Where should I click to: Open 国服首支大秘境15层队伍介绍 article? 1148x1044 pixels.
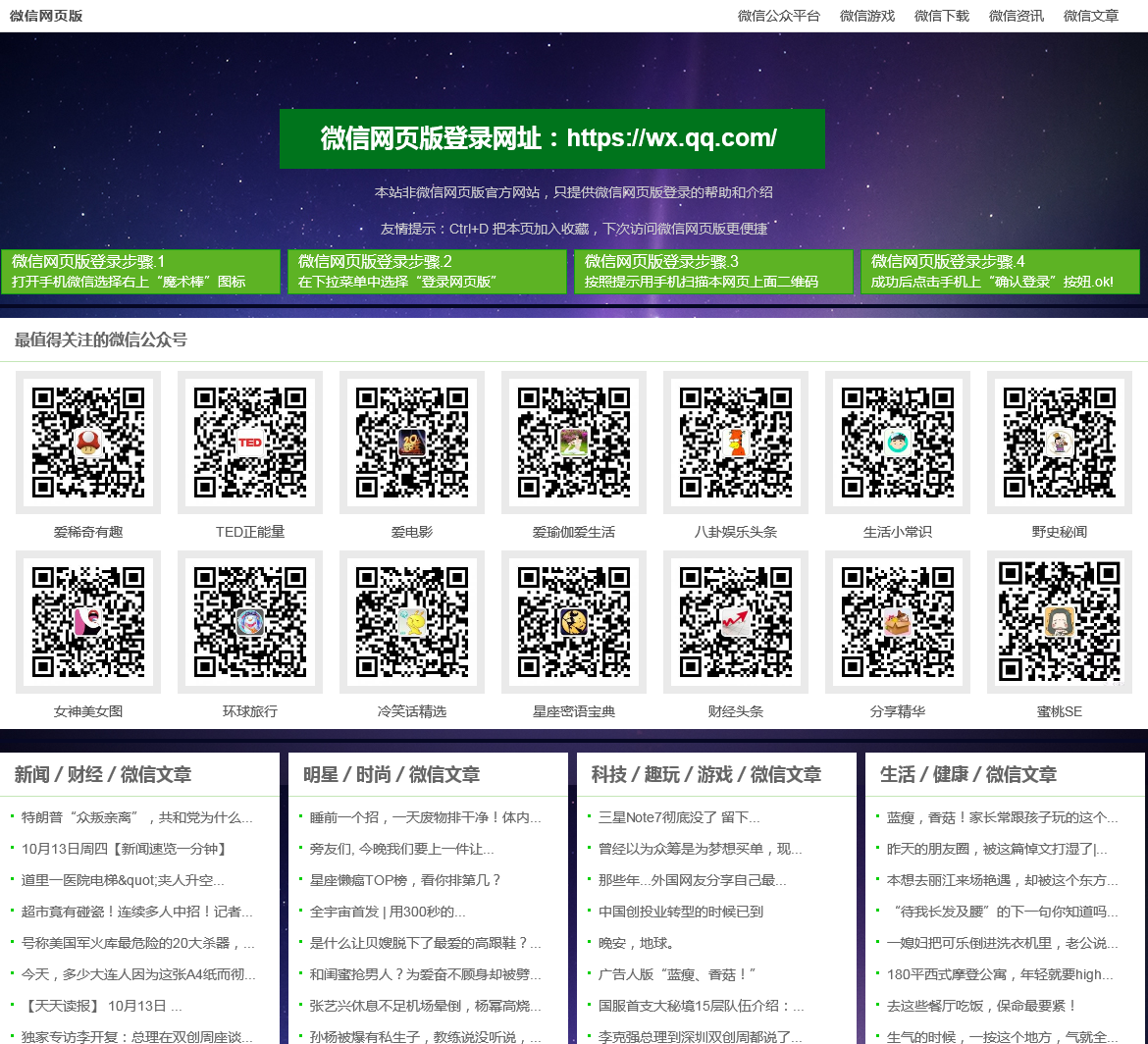coord(701,1007)
